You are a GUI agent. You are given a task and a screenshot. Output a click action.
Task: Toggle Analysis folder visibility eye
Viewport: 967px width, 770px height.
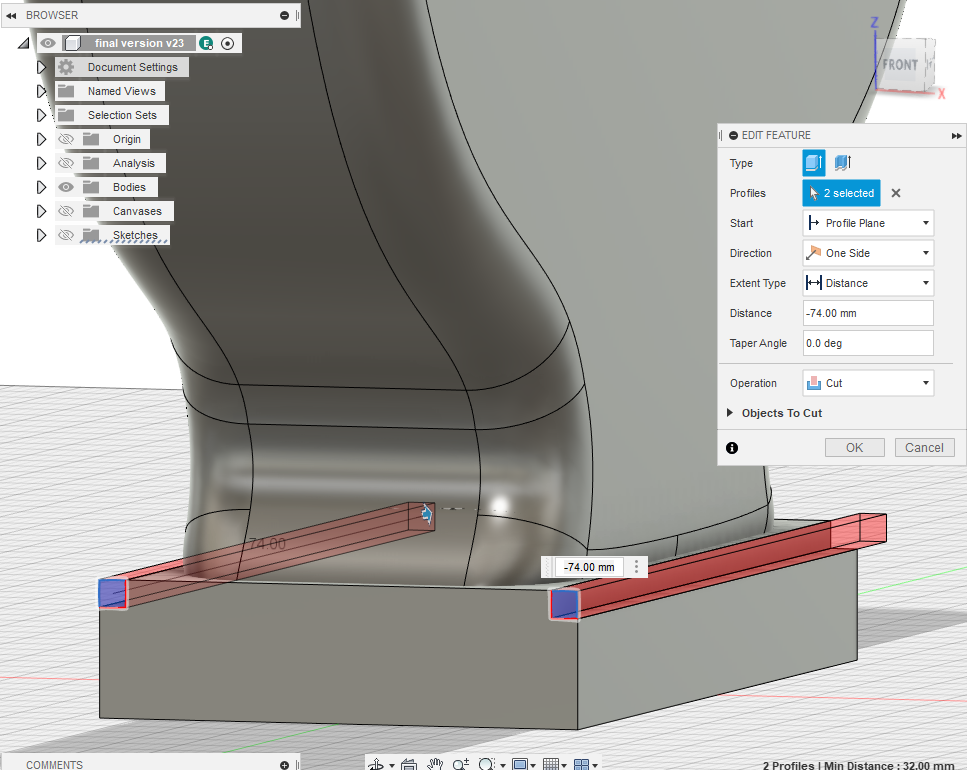(x=66, y=163)
